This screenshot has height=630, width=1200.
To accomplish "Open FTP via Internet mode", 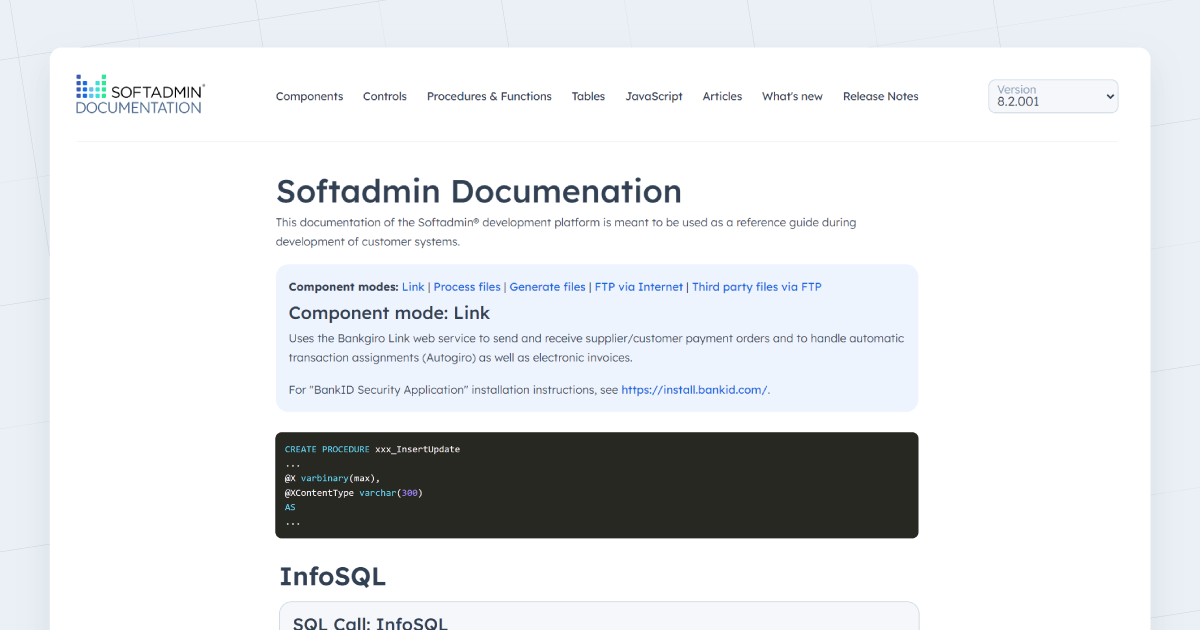I will coord(640,286).
